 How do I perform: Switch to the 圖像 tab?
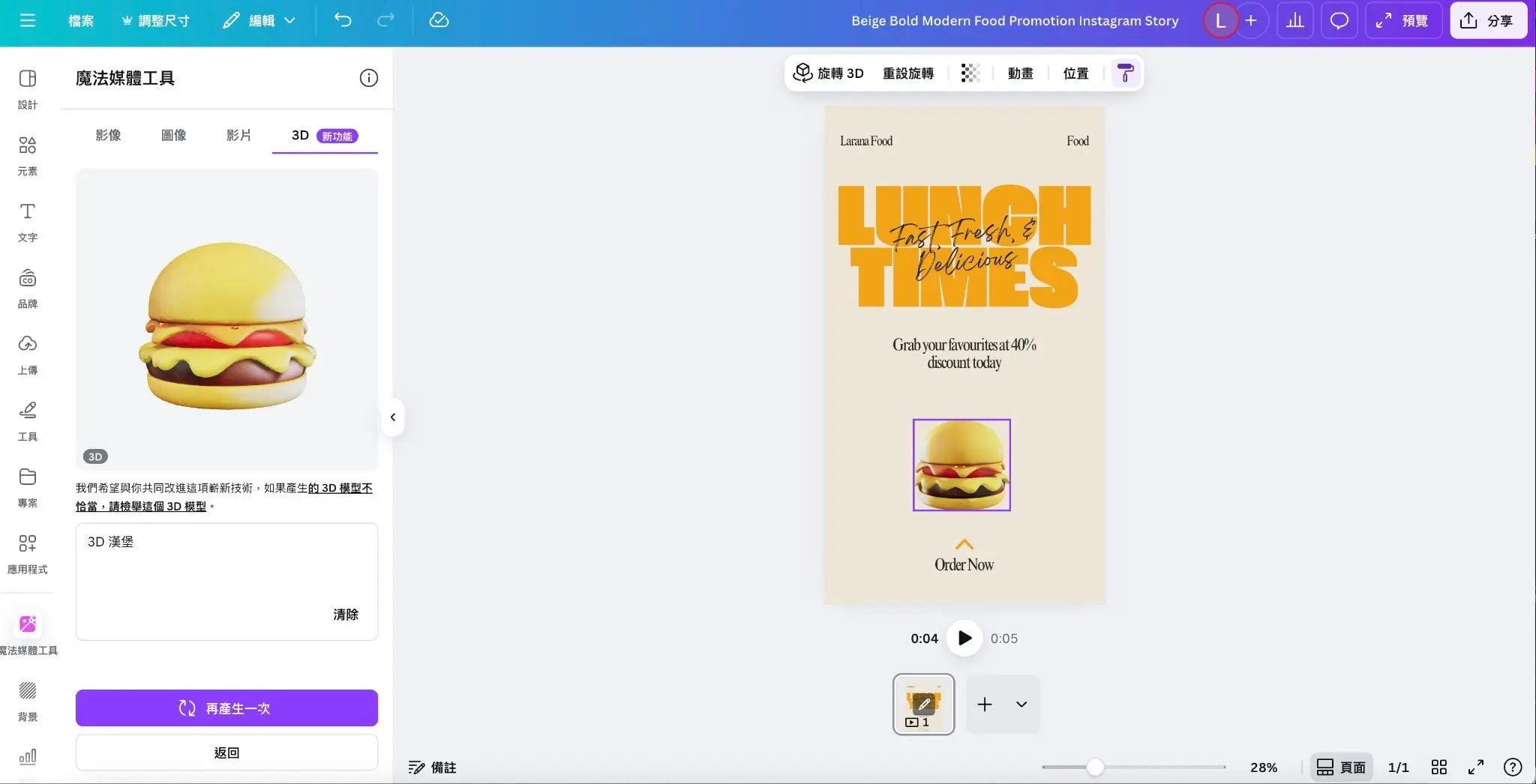[x=173, y=135]
